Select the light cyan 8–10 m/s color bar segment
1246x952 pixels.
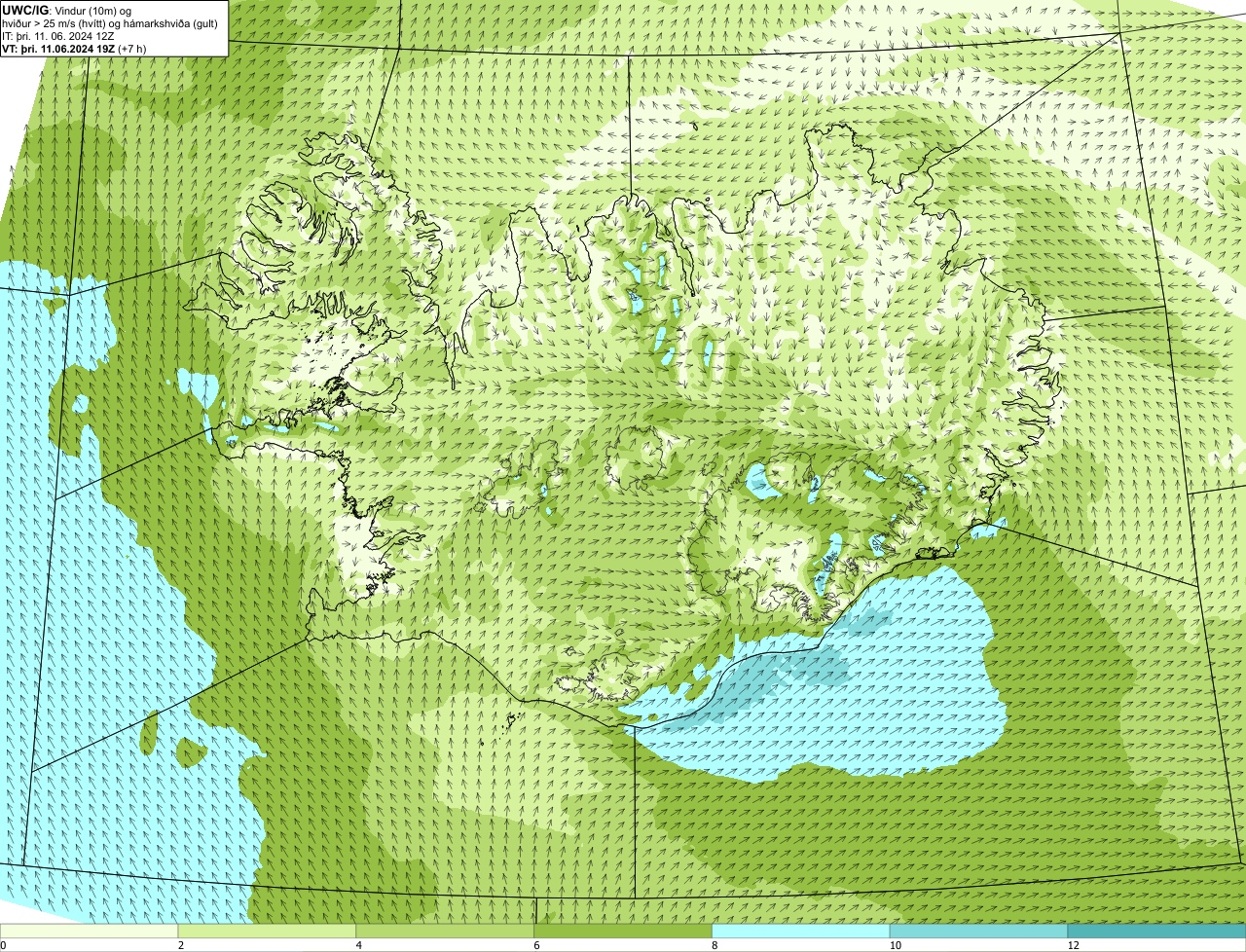pos(801,931)
